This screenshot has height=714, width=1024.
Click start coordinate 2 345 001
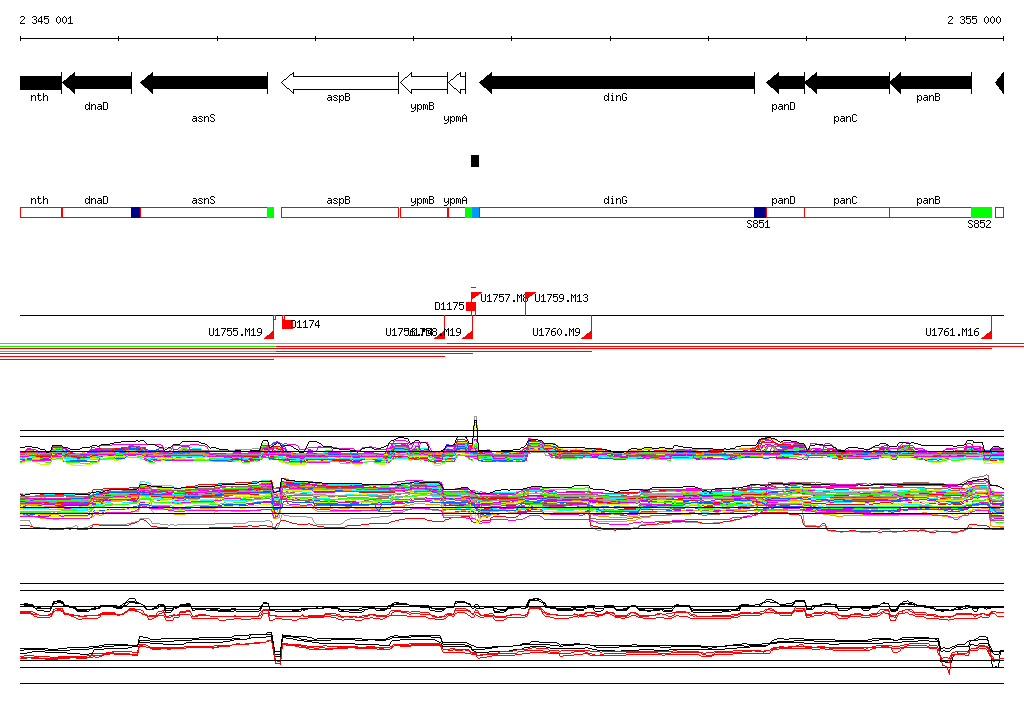coord(46,20)
